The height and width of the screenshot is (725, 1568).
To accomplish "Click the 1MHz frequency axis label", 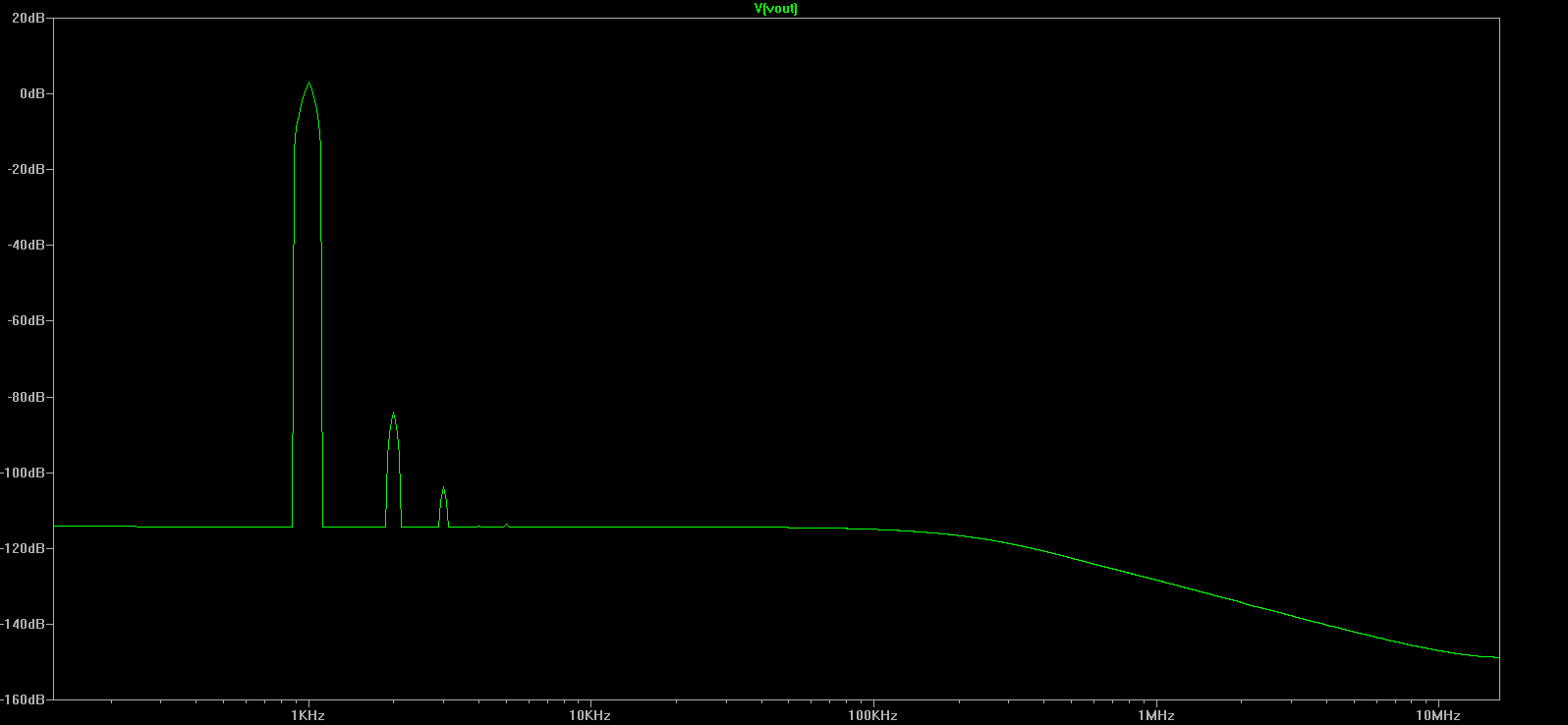I will click(x=1156, y=715).
